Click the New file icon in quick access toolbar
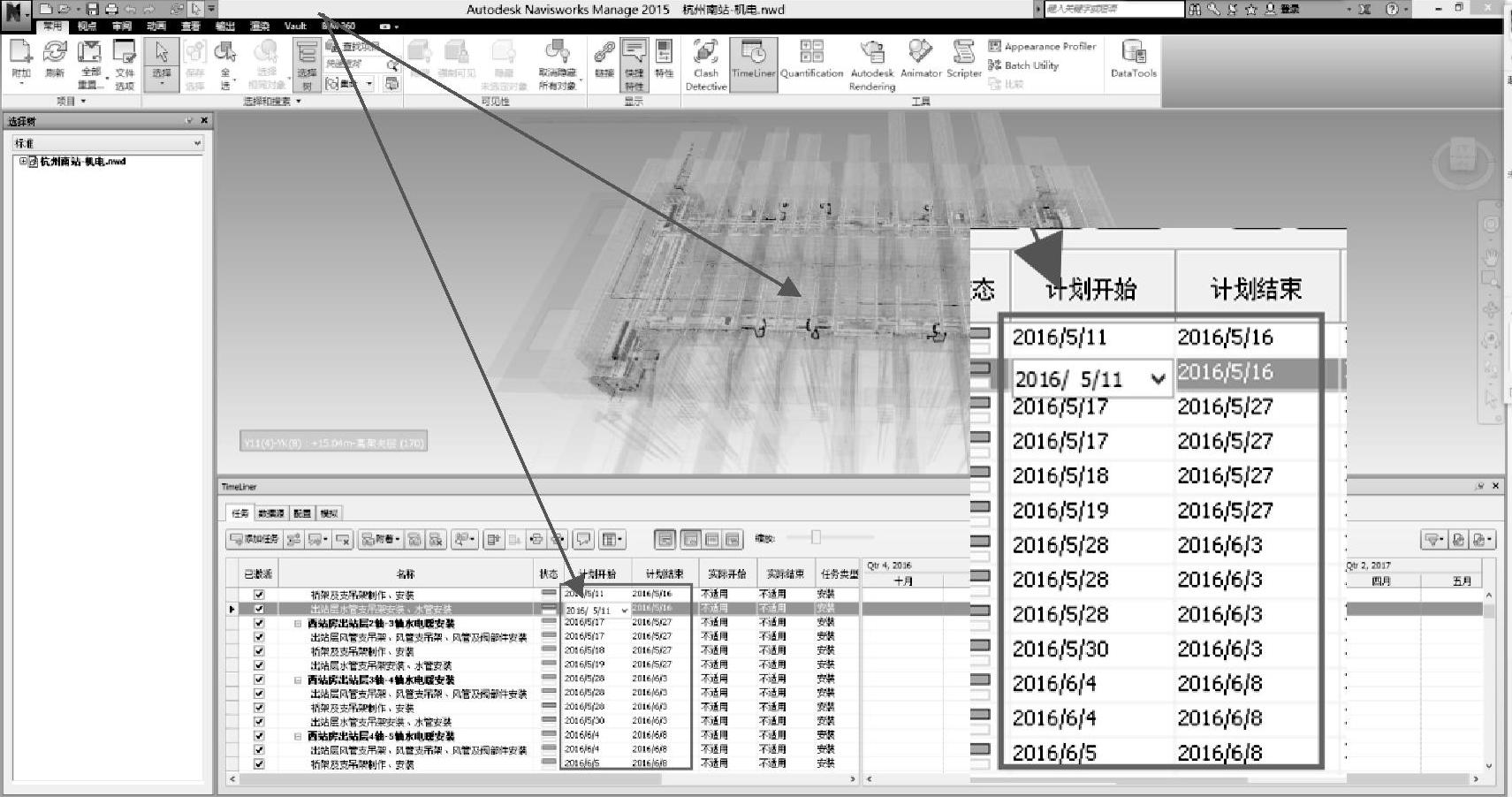Screen dimensions: 1512x797 pos(46,9)
